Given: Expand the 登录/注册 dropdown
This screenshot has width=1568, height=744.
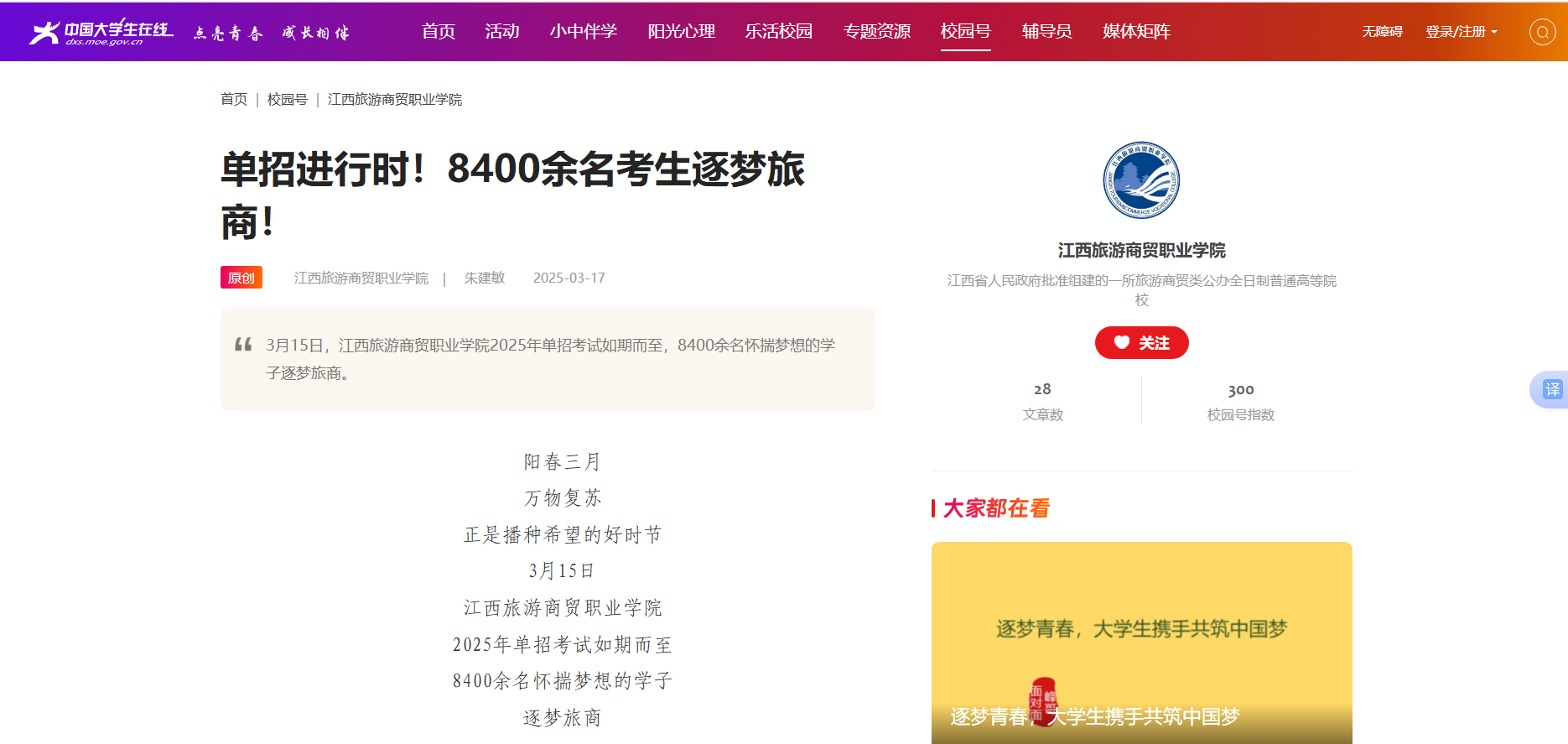Looking at the screenshot, I should click(1461, 32).
